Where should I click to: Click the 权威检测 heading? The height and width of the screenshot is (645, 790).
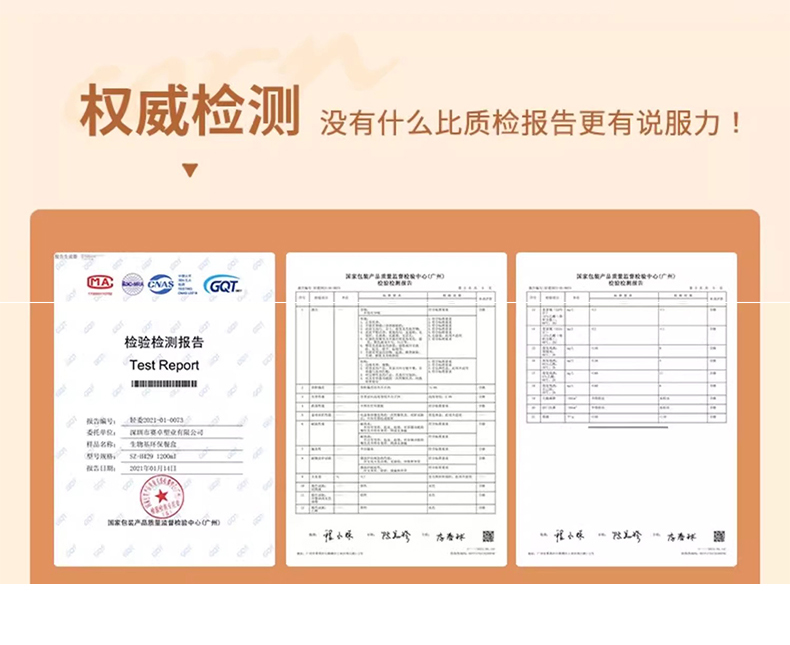click(x=190, y=110)
